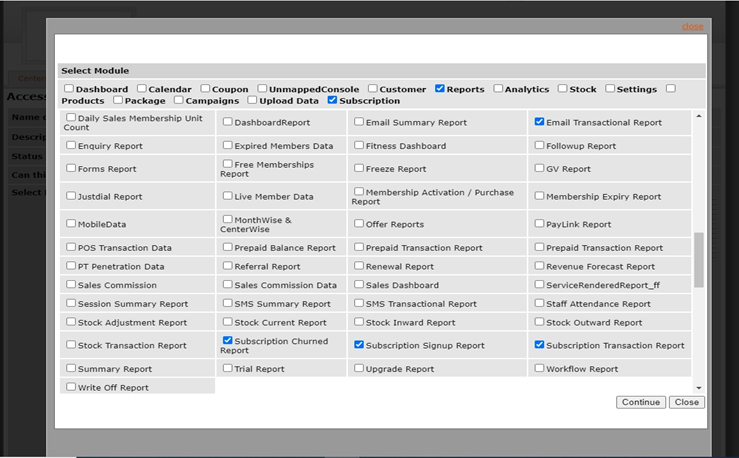Image resolution: width=739 pixels, height=458 pixels.
Task: Tick Daily Sales Membership Unit Count
Action: (x=71, y=117)
